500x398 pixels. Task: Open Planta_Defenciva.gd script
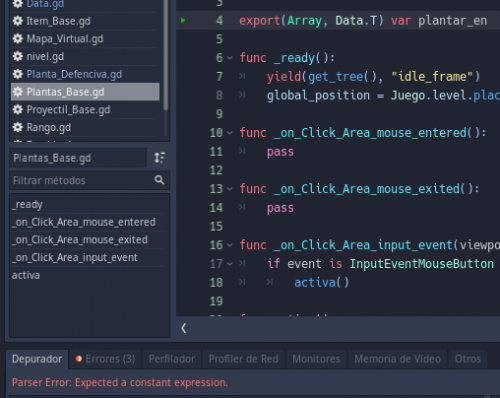[85, 74]
